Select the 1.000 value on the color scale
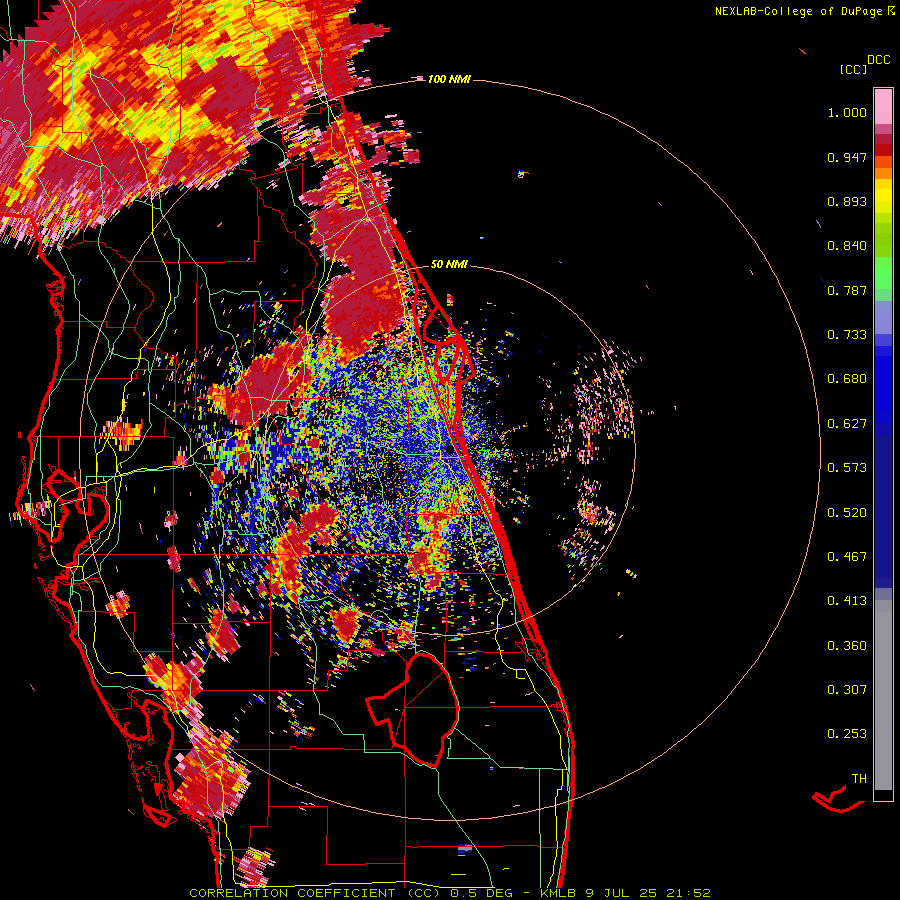This screenshot has width=900, height=900. [x=847, y=112]
